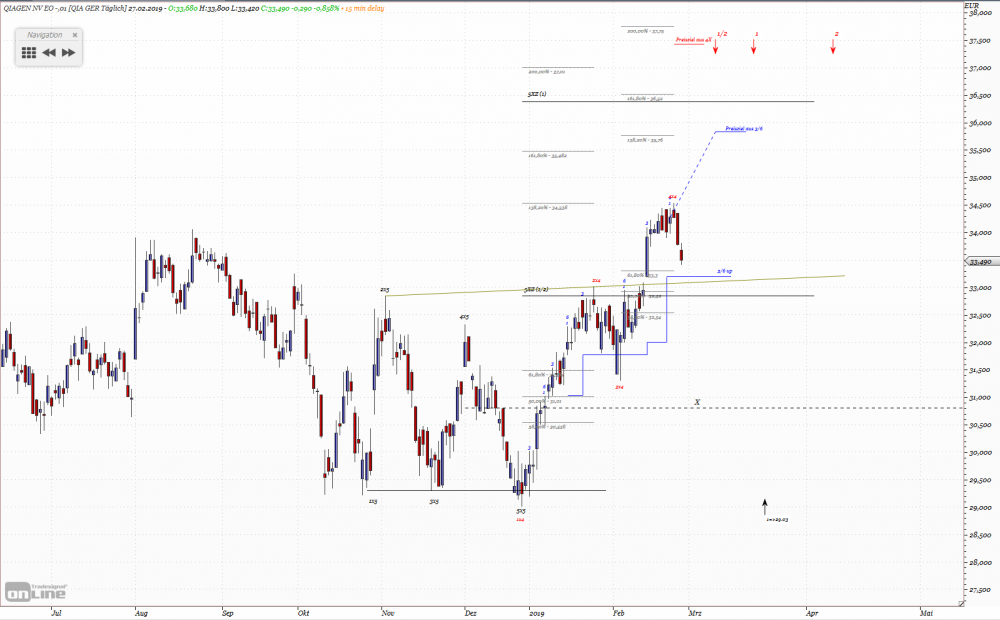Click the EUR currency label above price axis
This screenshot has height=620, width=1000.
[971, 6]
